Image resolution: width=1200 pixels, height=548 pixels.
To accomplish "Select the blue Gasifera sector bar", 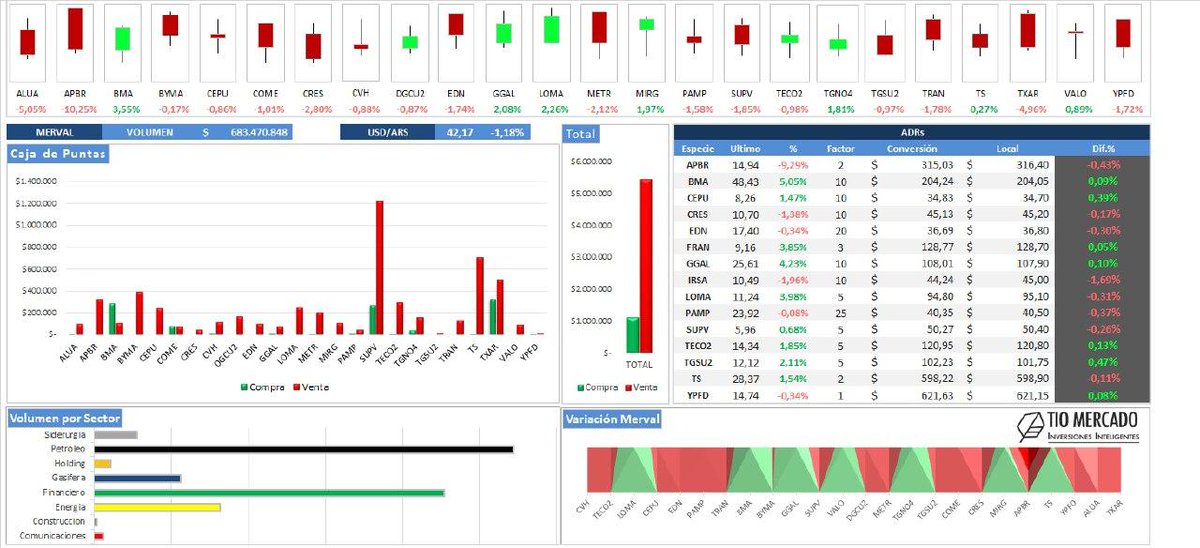I will pyautogui.click(x=137, y=478).
